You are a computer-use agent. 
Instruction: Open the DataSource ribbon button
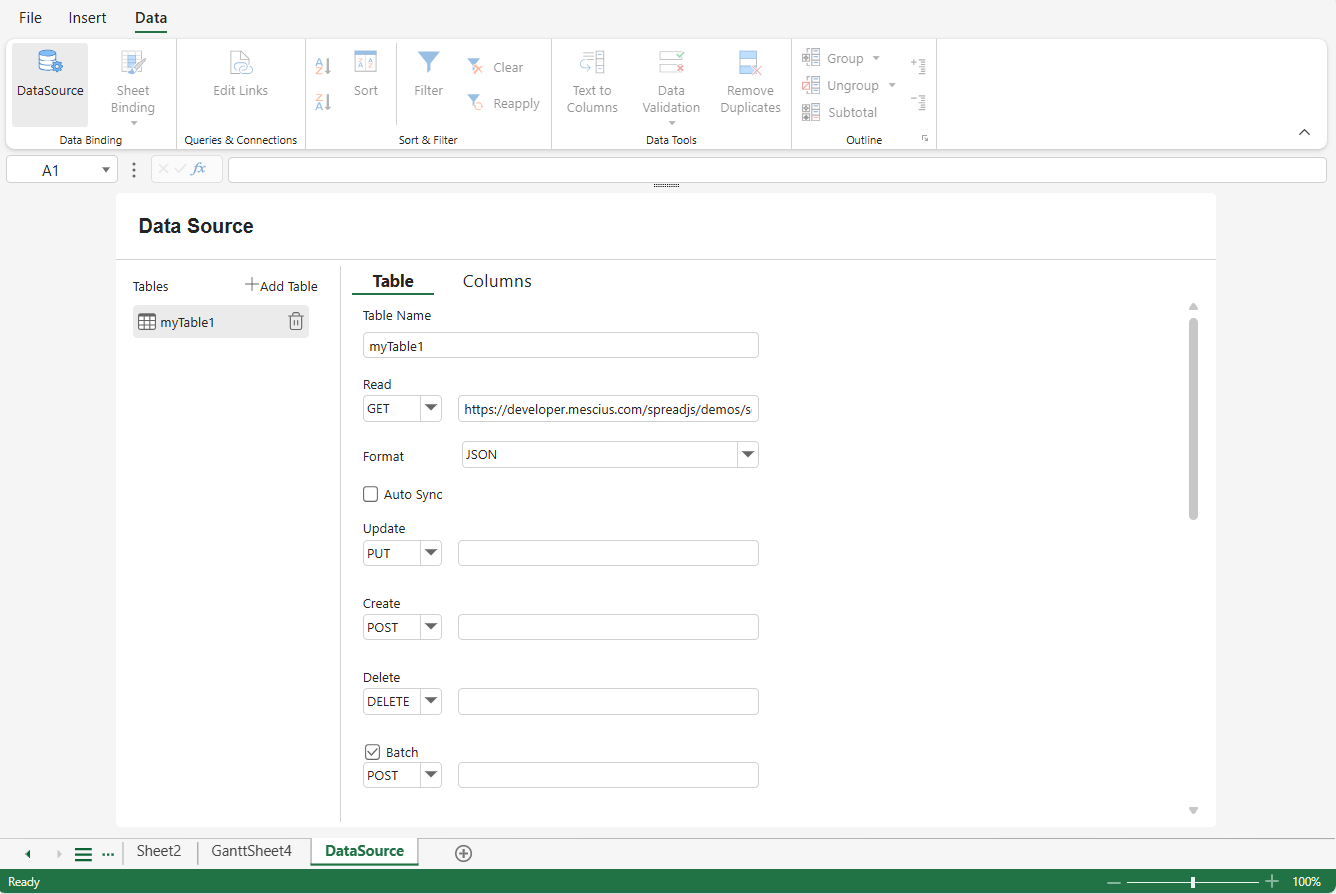(x=50, y=84)
